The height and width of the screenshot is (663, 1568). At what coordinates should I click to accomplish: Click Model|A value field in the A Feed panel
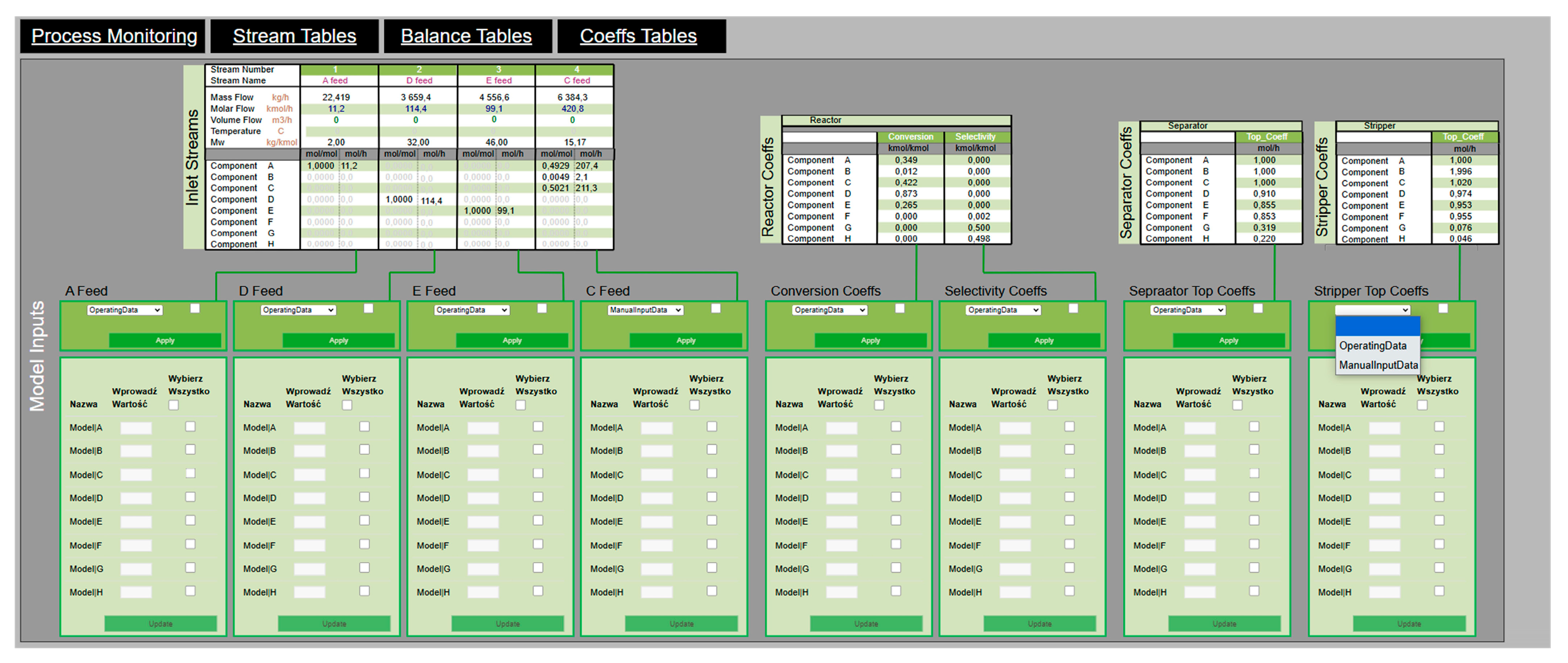click(x=136, y=428)
